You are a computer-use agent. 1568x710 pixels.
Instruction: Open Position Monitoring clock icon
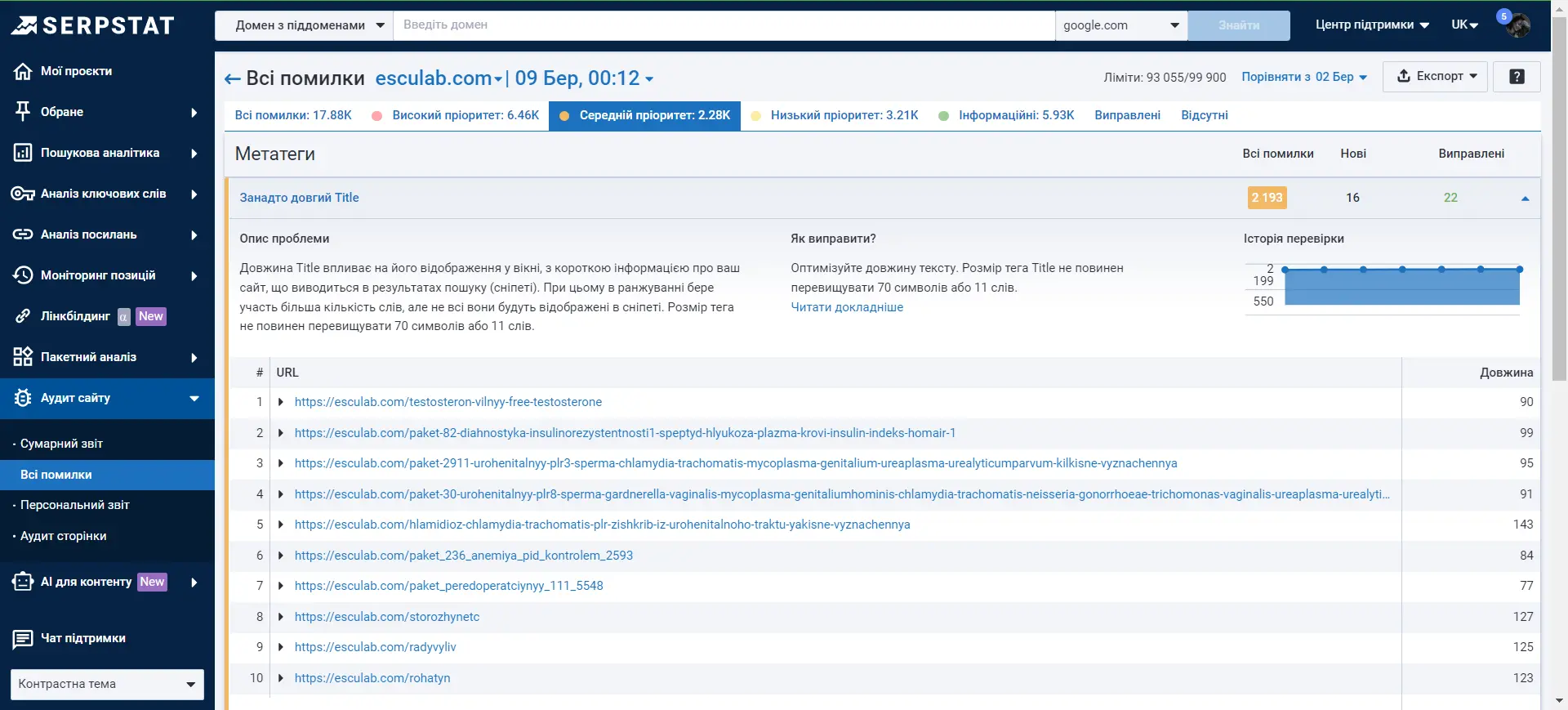pos(23,275)
